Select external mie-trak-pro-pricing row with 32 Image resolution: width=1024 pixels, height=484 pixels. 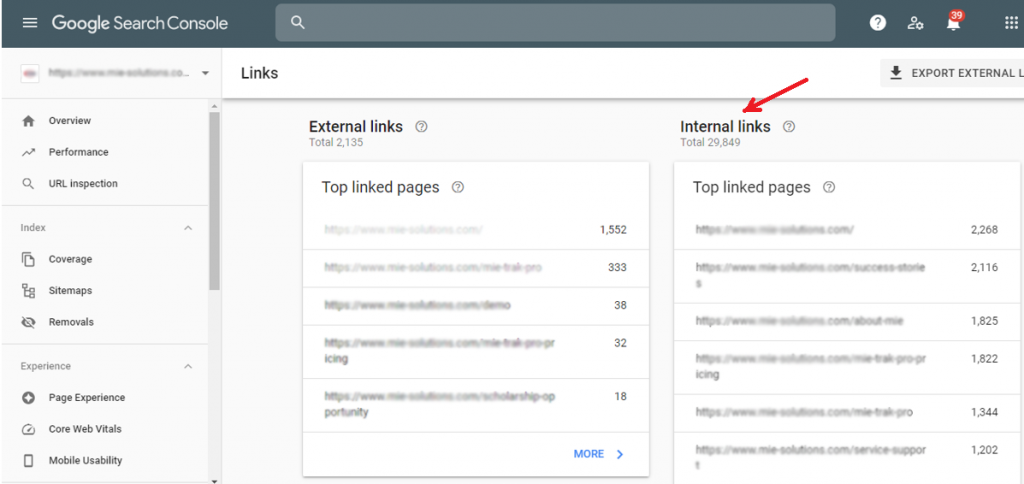click(x=476, y=351)
